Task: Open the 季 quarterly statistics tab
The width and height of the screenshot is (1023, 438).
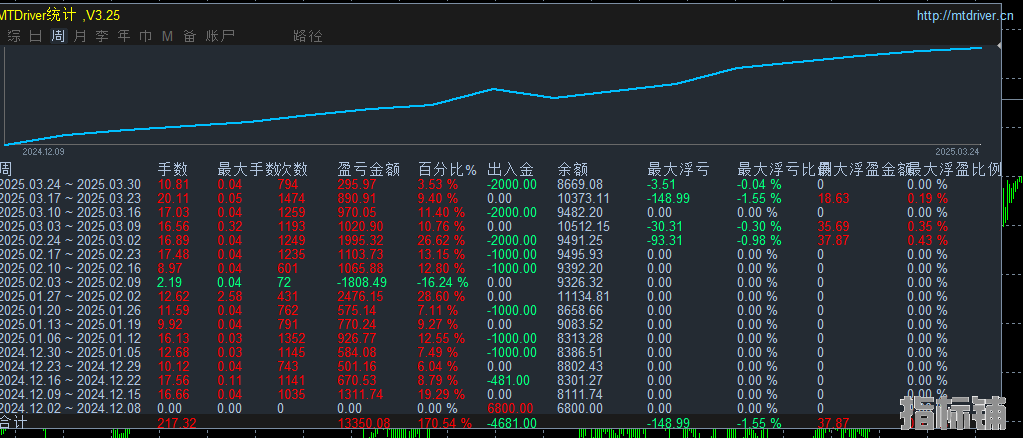Action: point(102,37)
